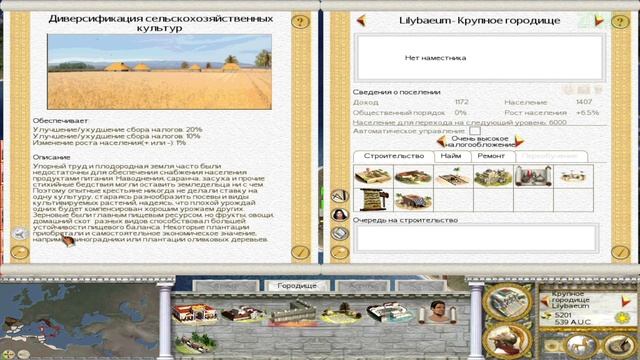Raise the tax rate with right arrow

click(x=519, y=141)
